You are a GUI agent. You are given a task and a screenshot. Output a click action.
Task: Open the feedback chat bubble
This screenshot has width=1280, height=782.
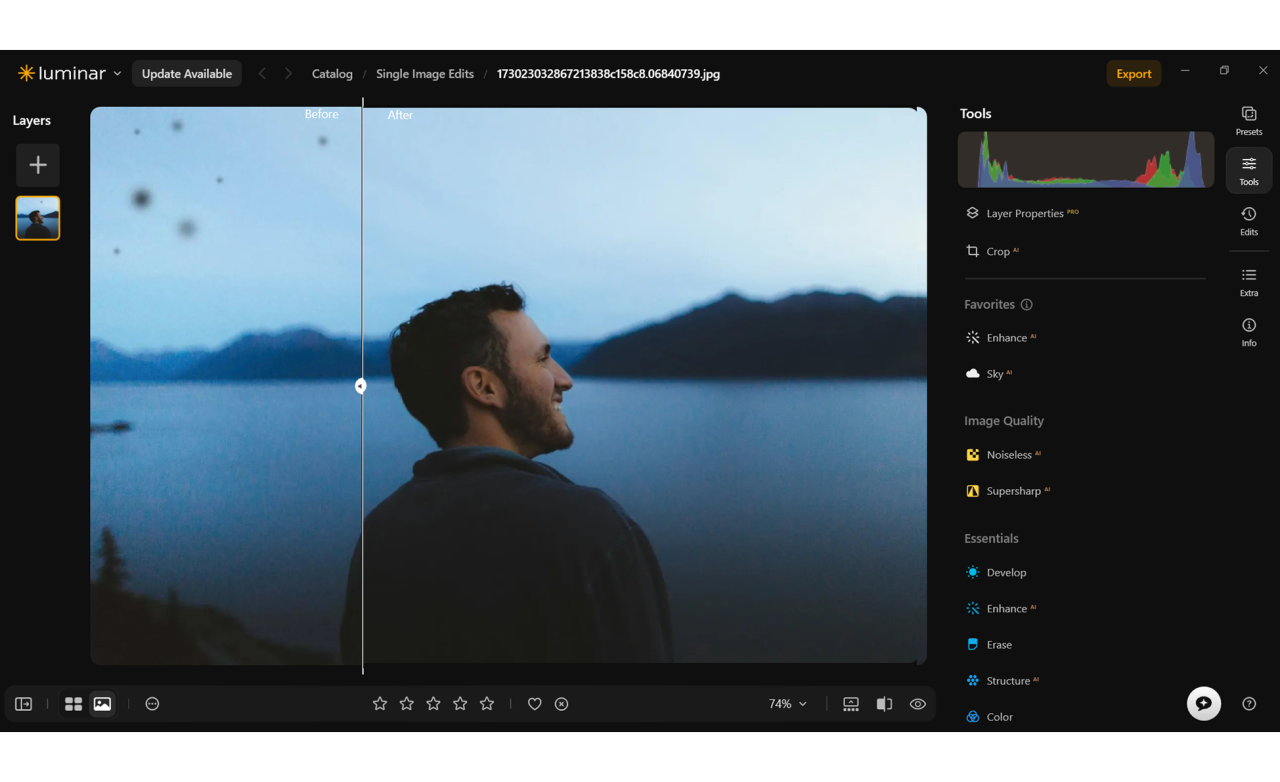pyautogui.click(x=1204, y=703)
